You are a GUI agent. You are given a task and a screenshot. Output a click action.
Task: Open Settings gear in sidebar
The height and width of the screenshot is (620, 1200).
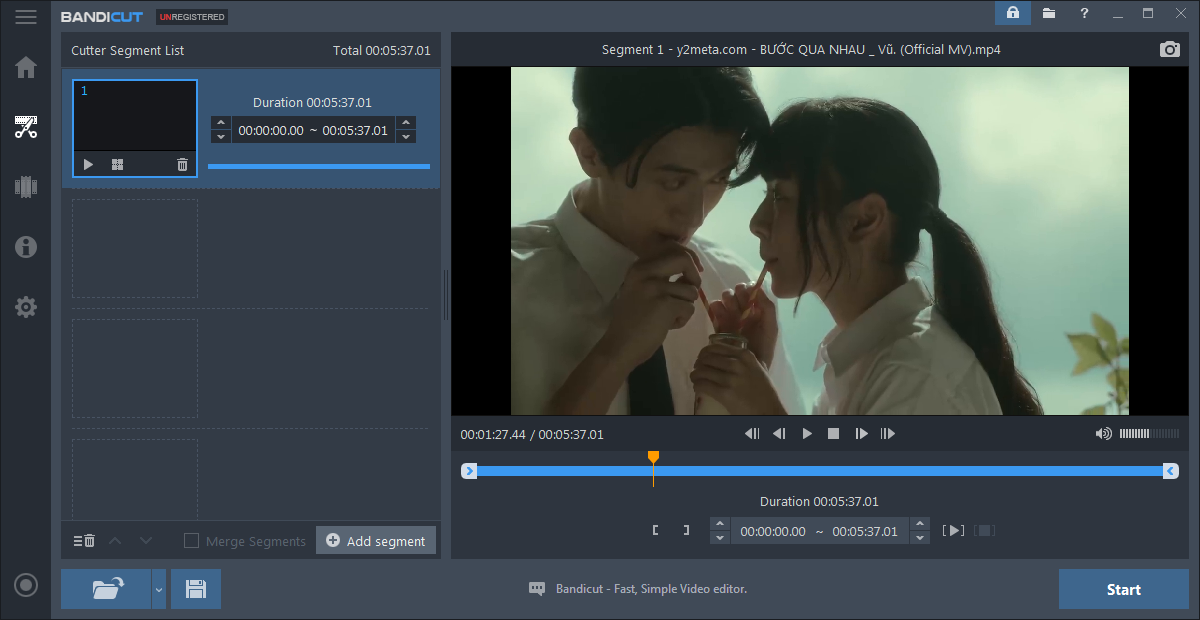26,307
